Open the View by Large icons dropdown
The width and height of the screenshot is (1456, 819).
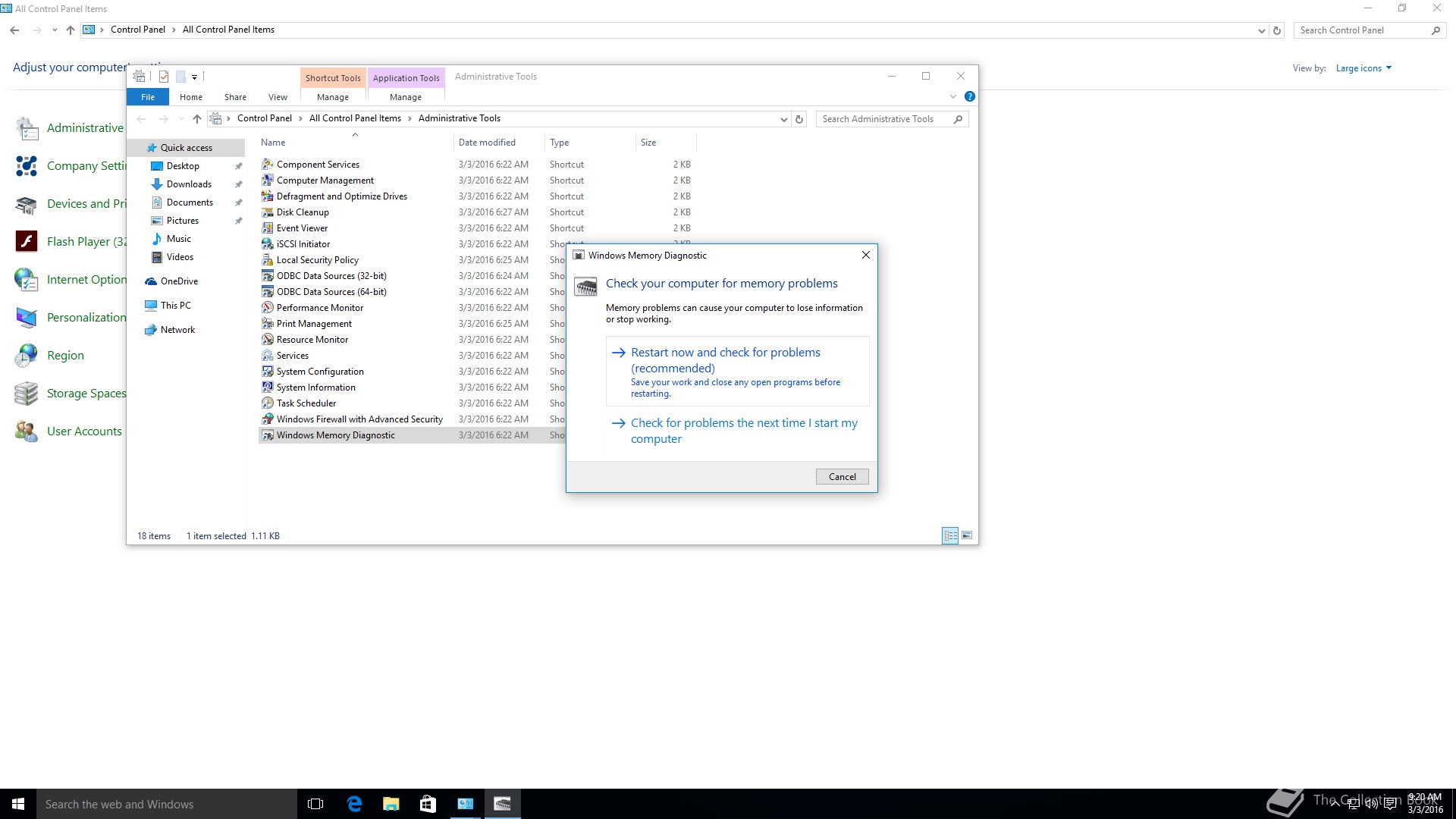coord(1363,68)
